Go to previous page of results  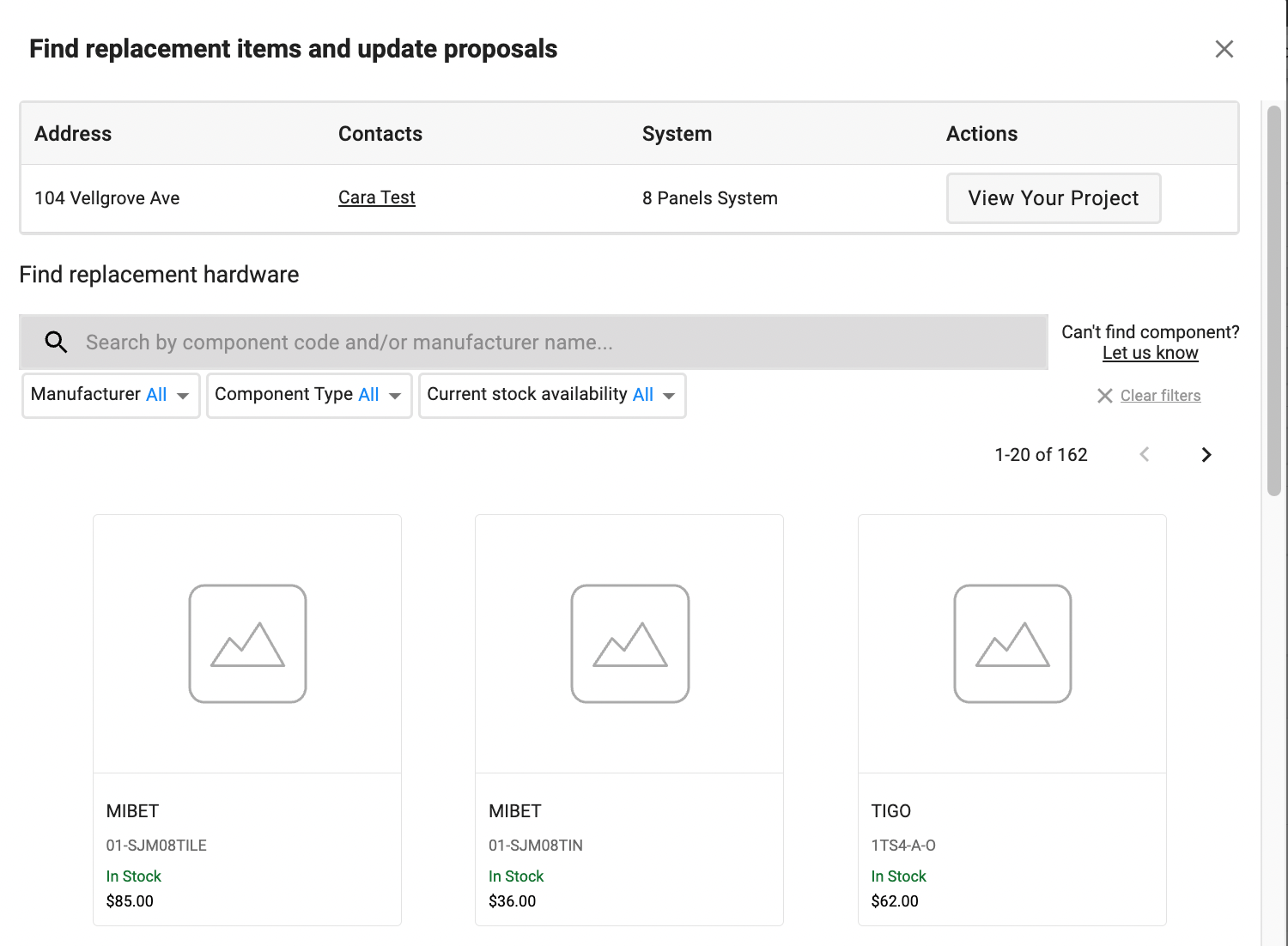pos(1145,455)
